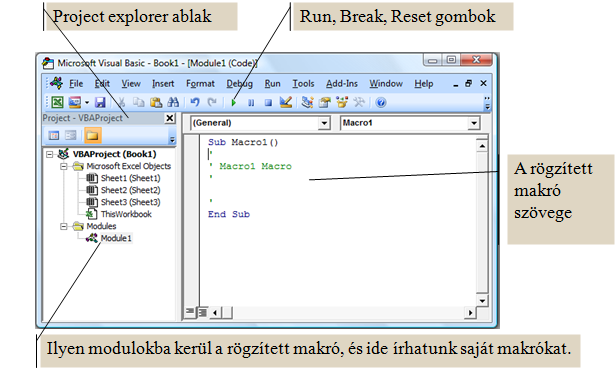Open the main toolbar options chevron
Viewport: 615px width, 372px height.
pyautogui.click(x=487, y=103)
